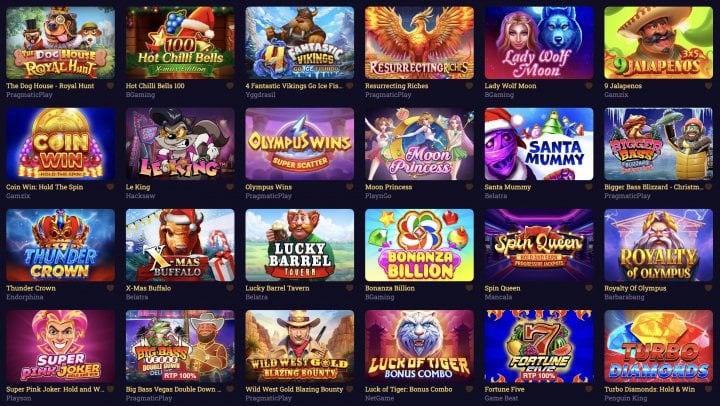720x406 pixels.
Task: Favorite The Dog House - Royal Hunt heart icon
Action: [x=110, y=86]
